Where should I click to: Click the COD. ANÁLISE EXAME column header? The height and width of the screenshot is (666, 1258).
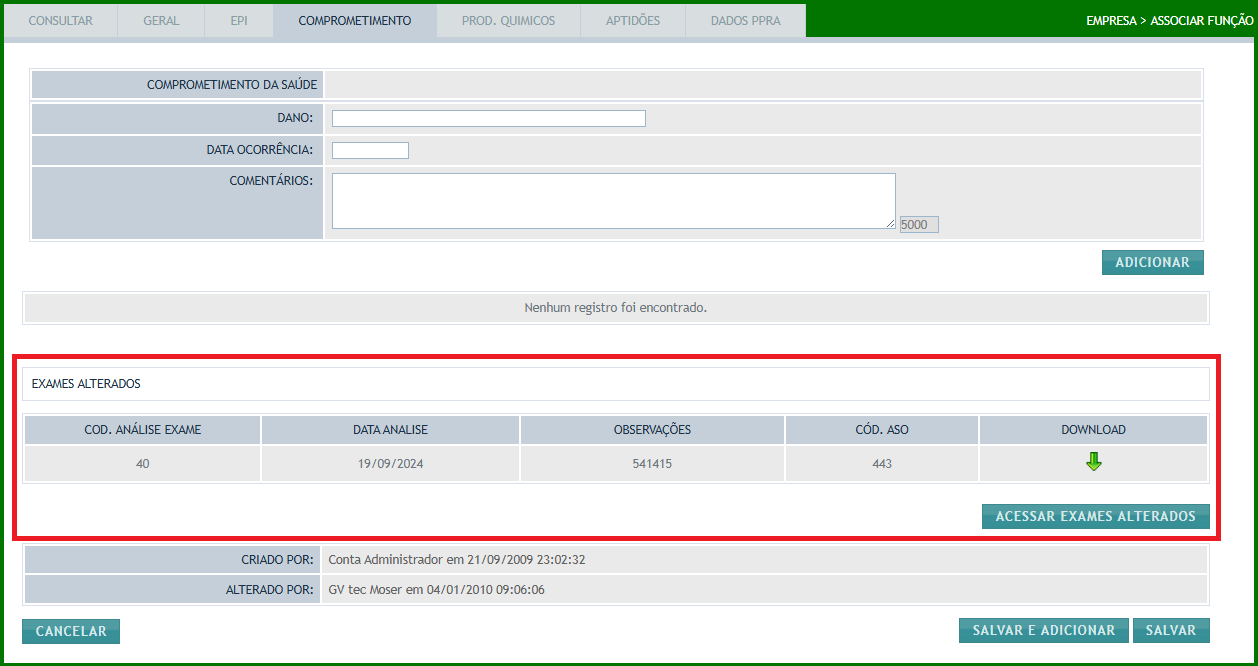[x=143, y=430]
